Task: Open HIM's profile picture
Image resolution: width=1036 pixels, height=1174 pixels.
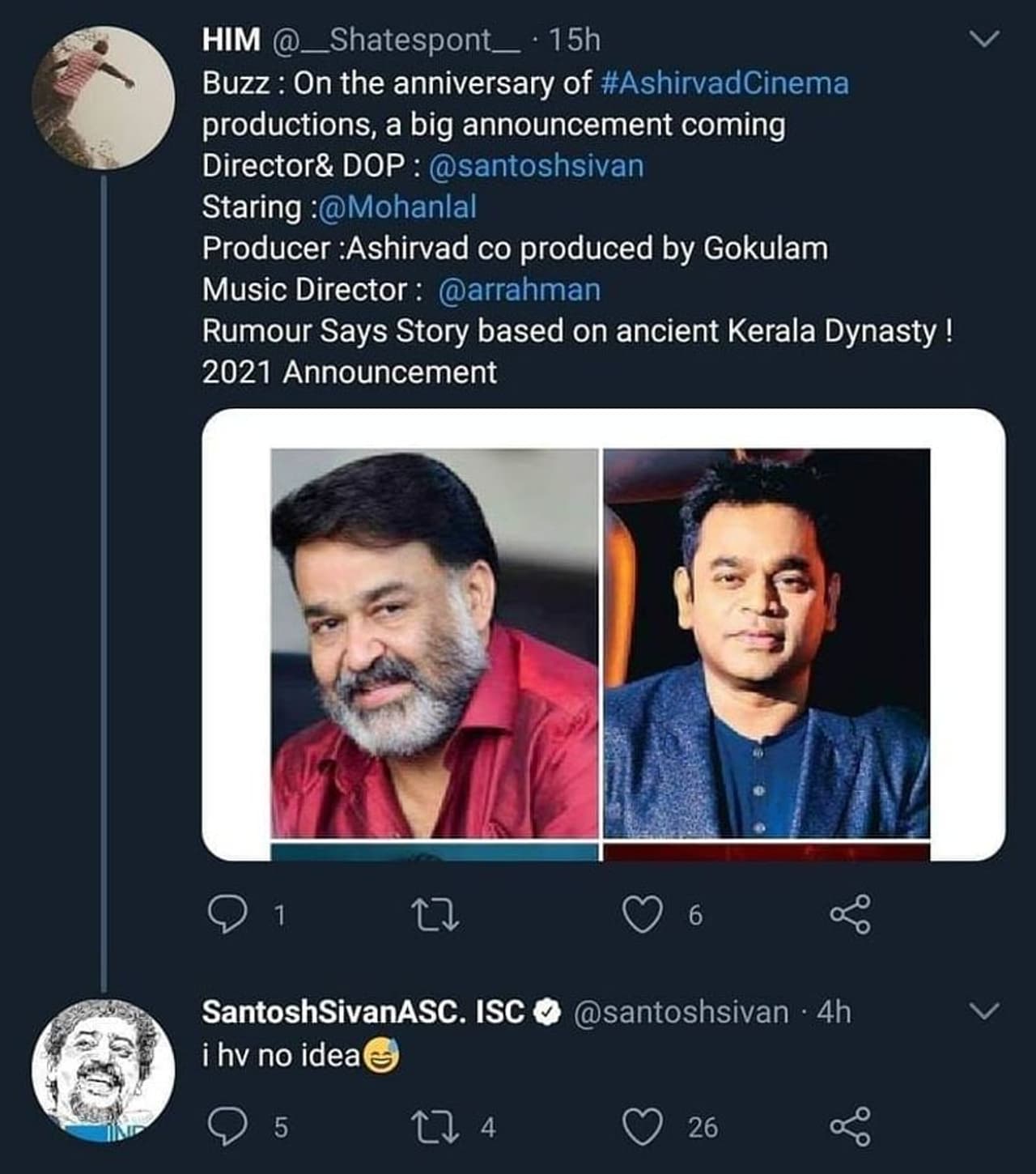Action: (104, 97)
